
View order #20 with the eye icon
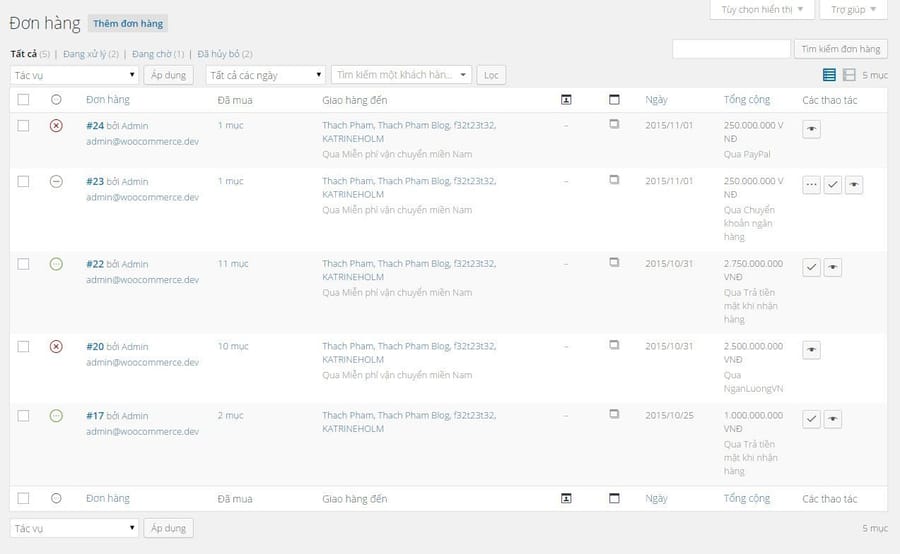pyautogui.click(x=811, y=350)
